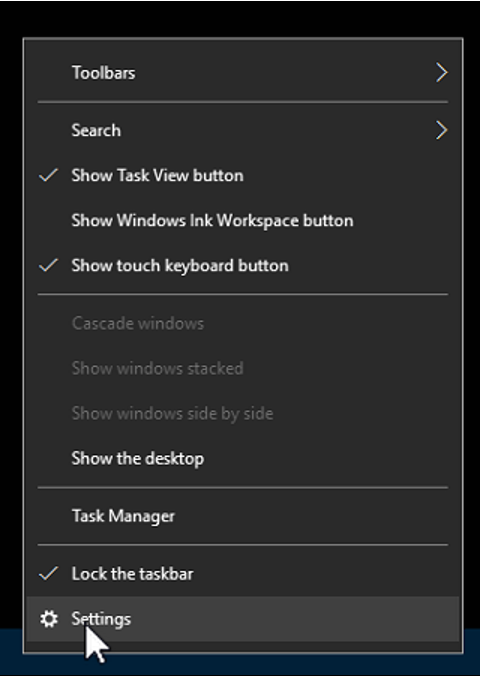Select the greyed Cascade windows entry
Screen dimensions: 480x676
point(243,323)
